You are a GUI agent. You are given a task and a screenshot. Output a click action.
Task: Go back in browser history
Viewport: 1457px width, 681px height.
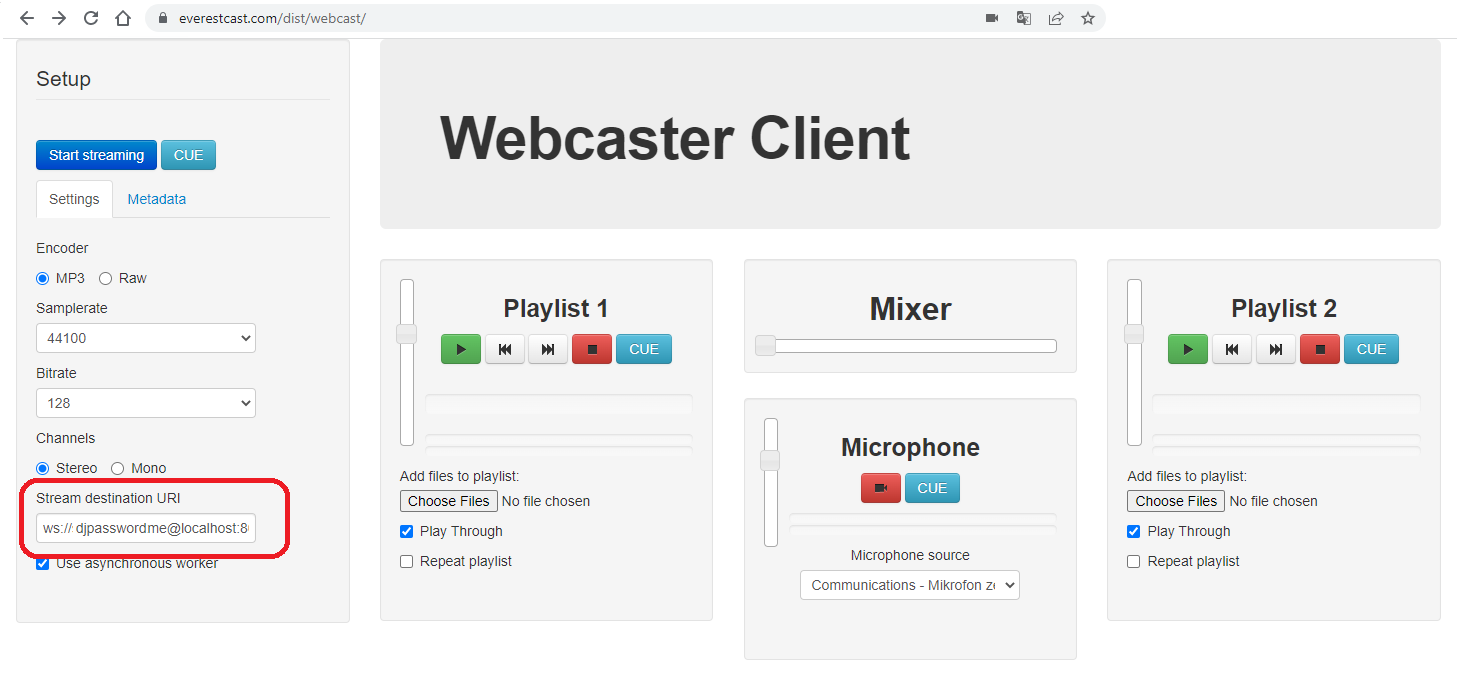pos(27,18)
